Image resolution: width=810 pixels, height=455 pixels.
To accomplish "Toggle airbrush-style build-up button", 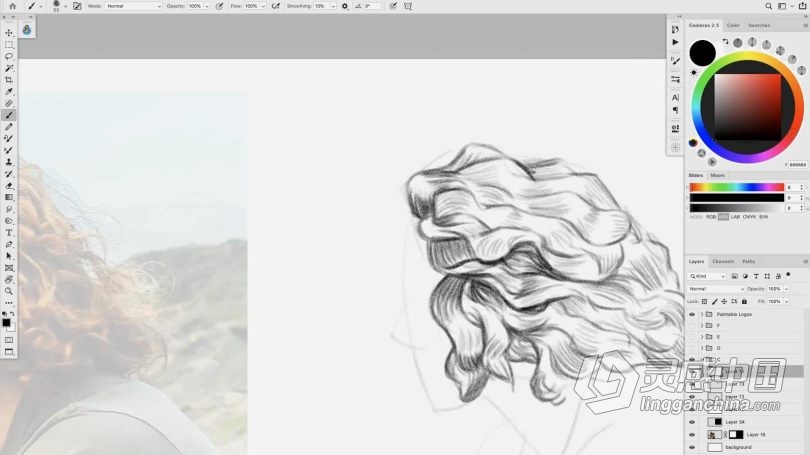I will coord(276,6).
